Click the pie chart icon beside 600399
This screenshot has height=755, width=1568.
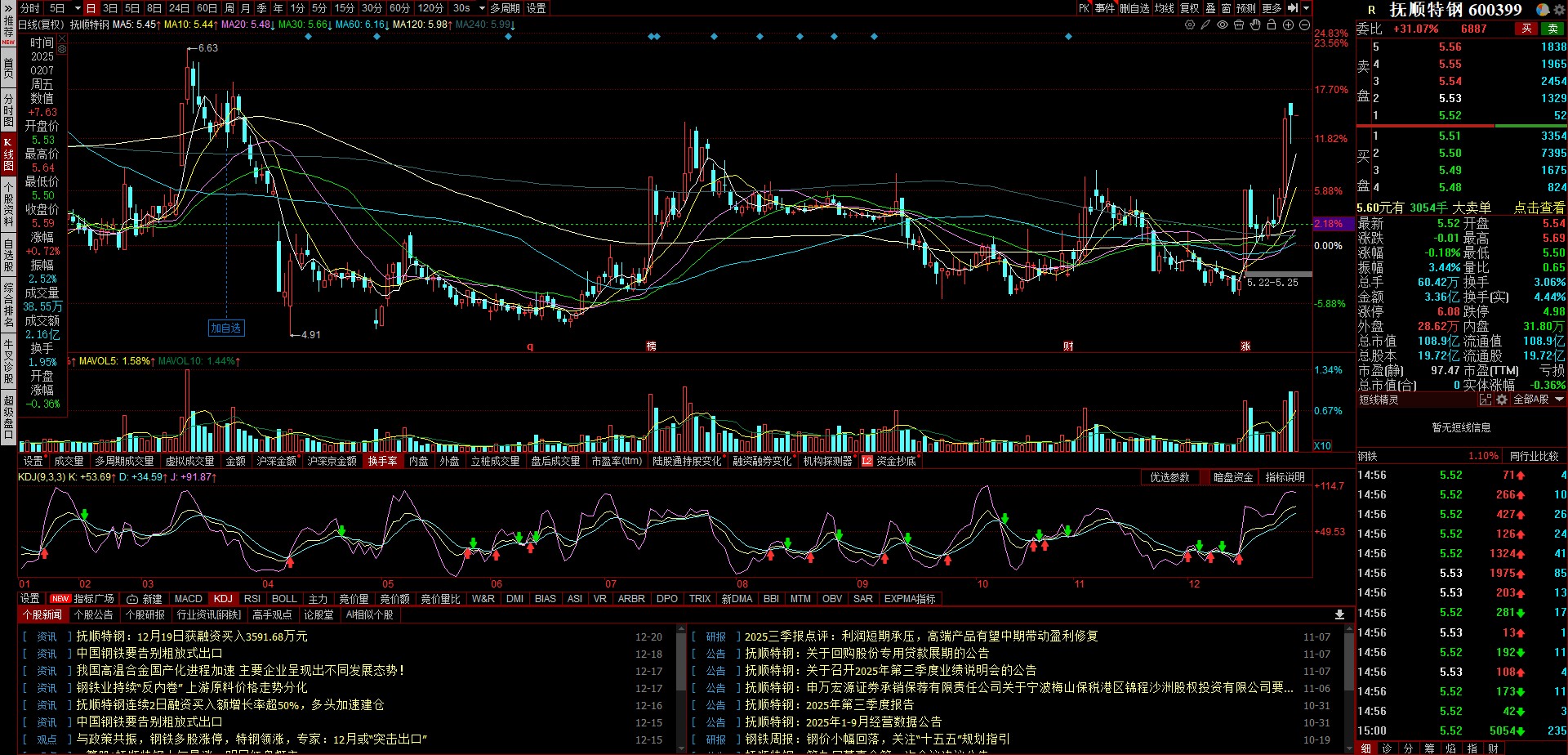coord(1543,10)
